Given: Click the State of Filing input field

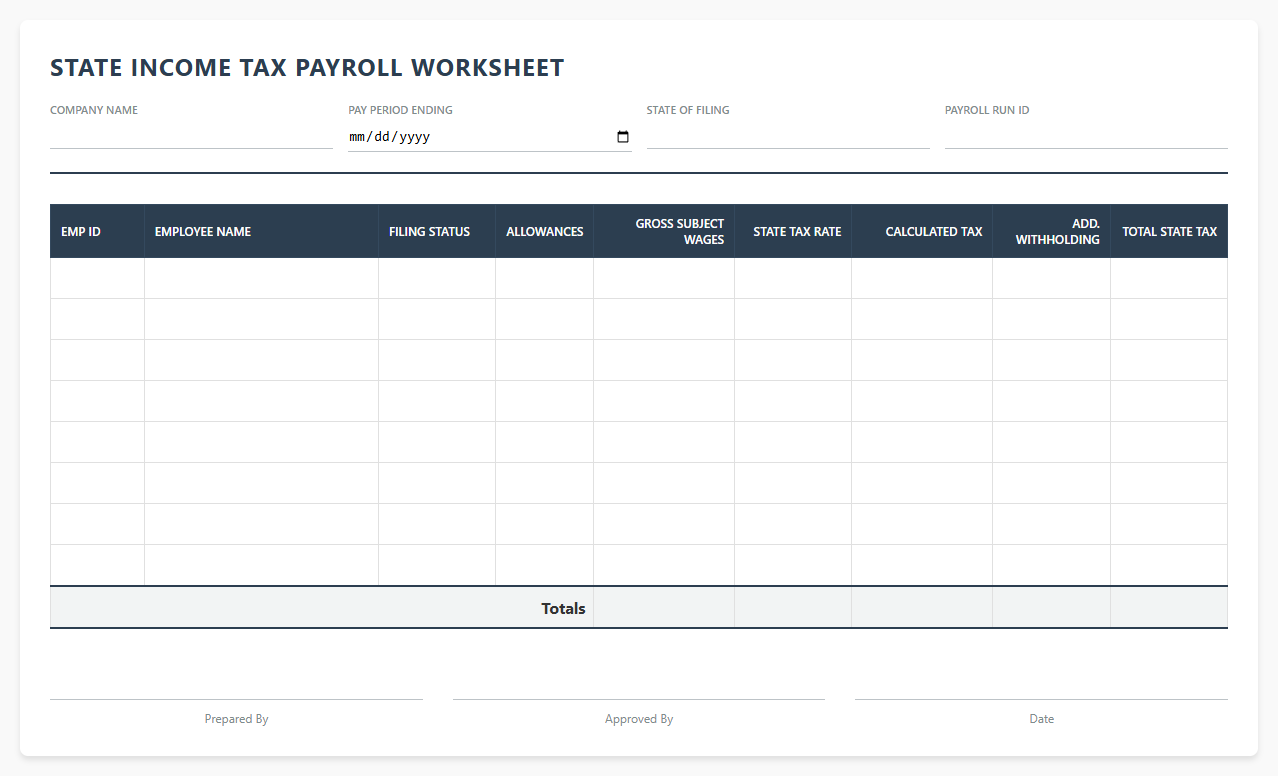Looking at the screenshot, I should [788, 136].
